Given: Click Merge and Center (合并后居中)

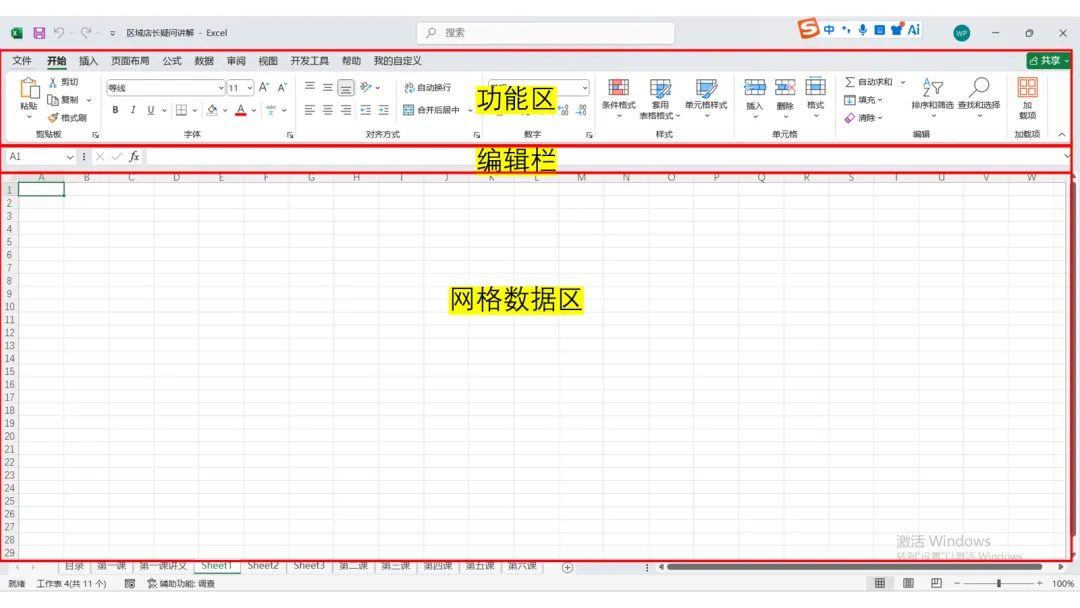Looking at the screenshot, I should click(x=432, y=110).
